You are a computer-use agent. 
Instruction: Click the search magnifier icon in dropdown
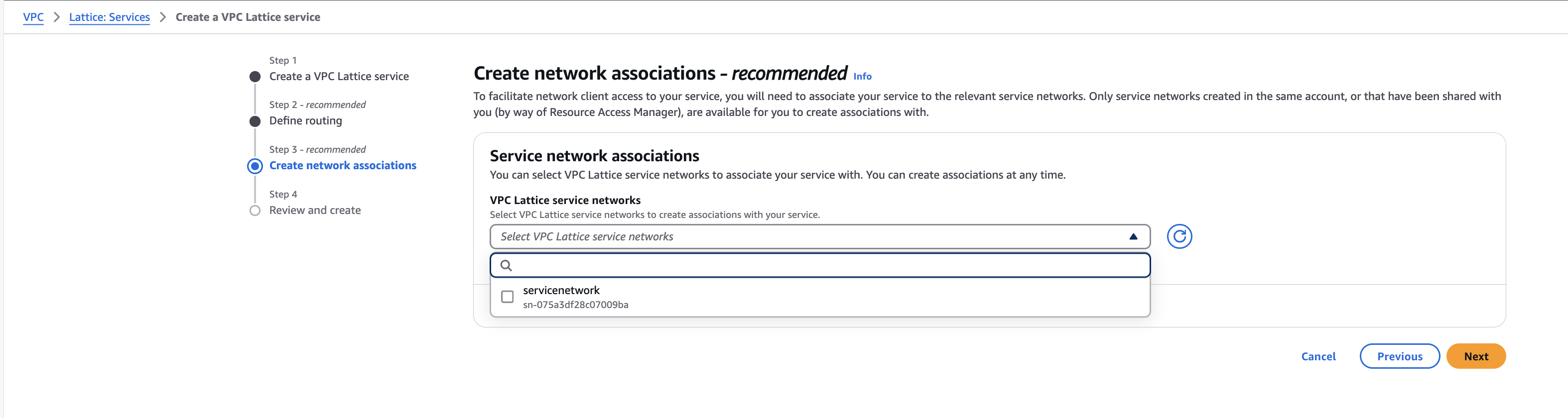pos(506,265)
